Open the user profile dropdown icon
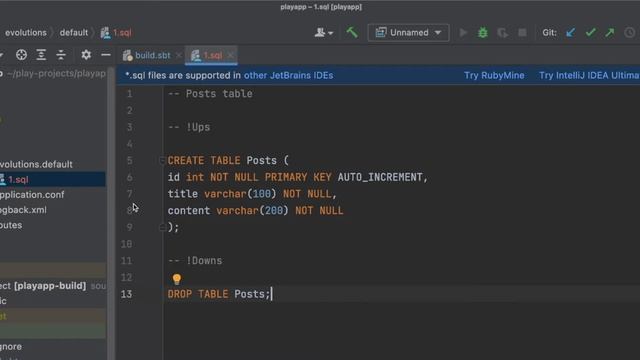This screenshot has height=360, width=640. pyautogui.click(x=324, y=33)
